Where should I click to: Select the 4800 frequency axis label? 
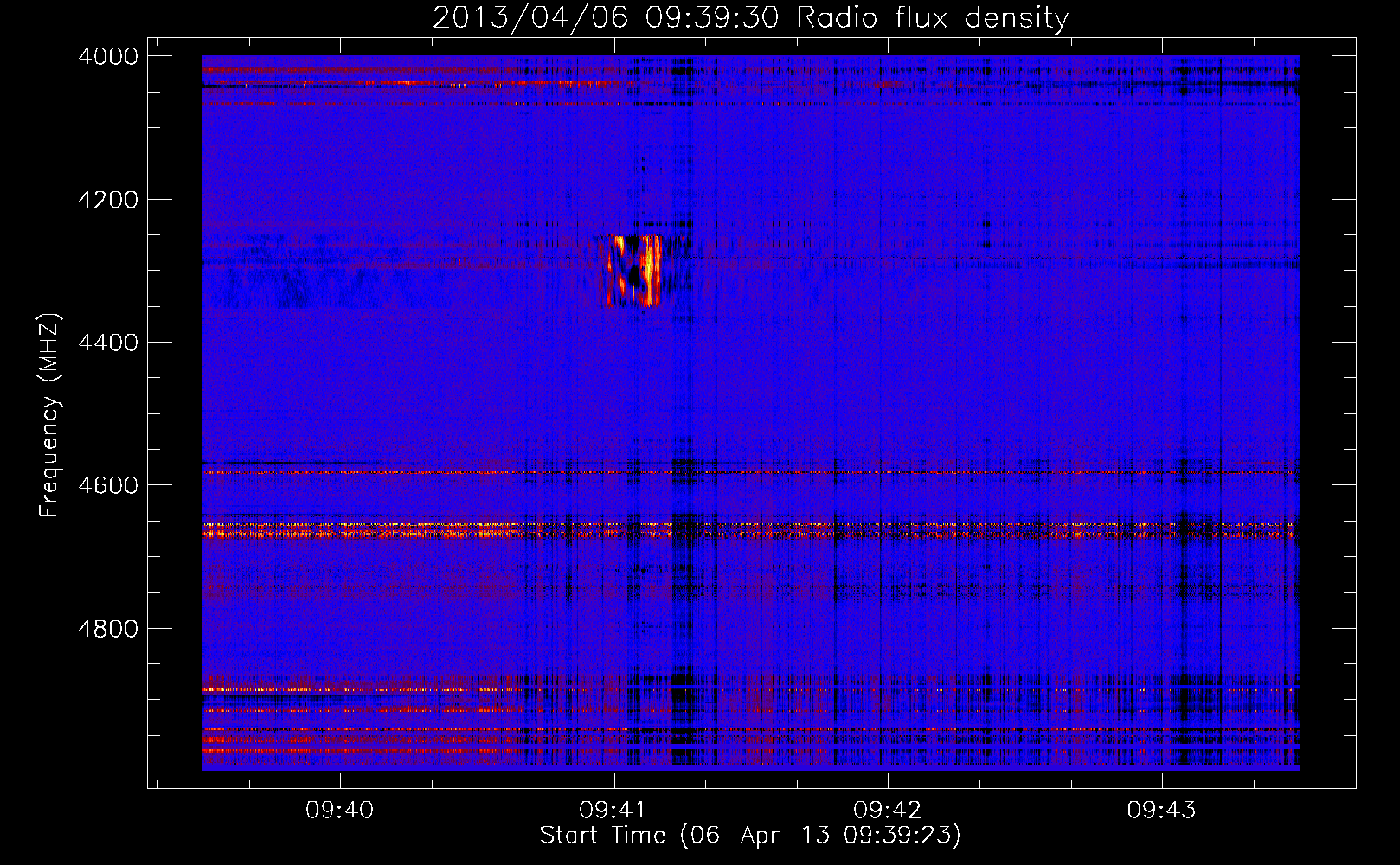(x=108, y=629)
